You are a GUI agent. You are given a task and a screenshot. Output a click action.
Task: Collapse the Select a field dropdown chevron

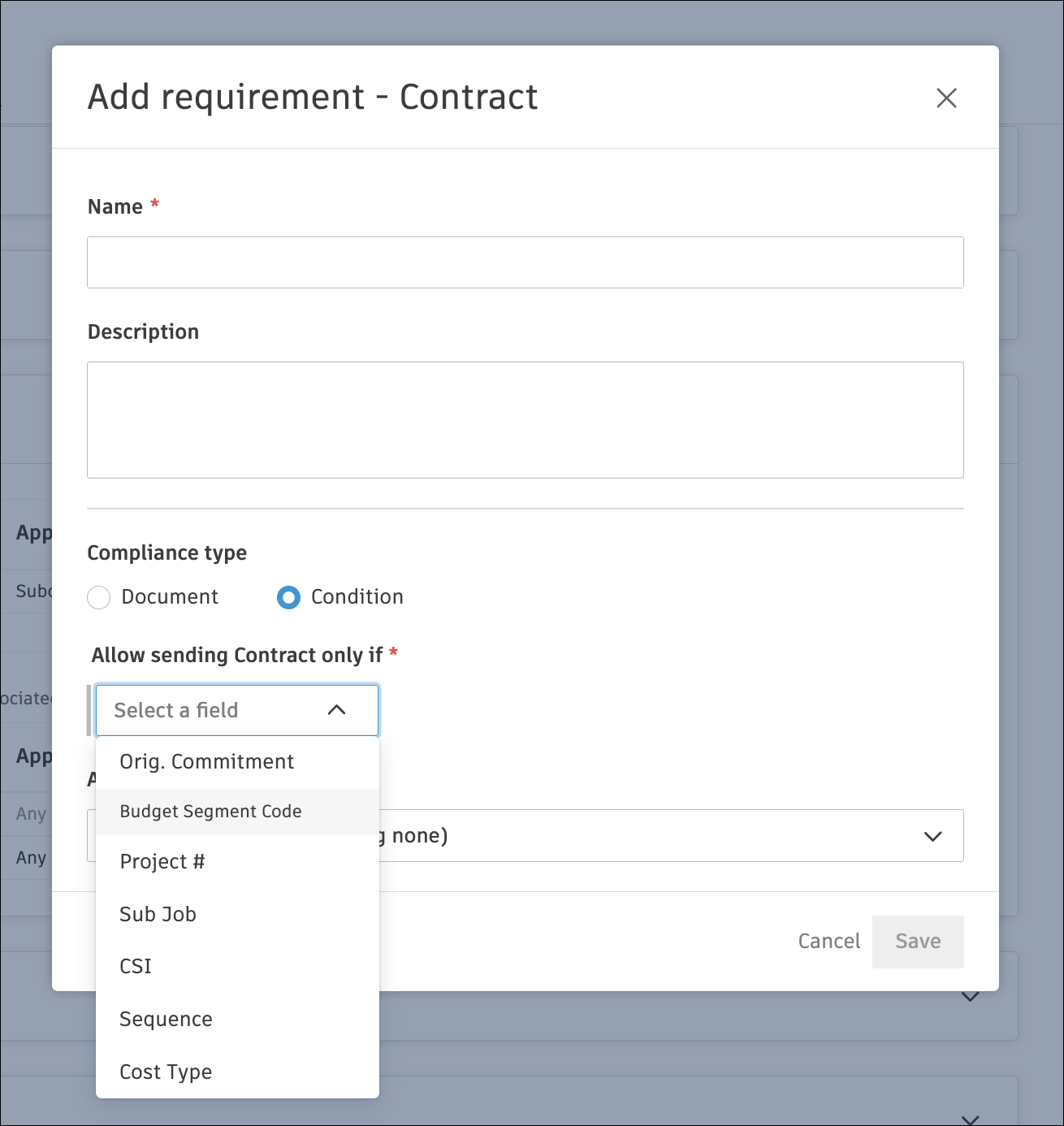click(336, 709)
